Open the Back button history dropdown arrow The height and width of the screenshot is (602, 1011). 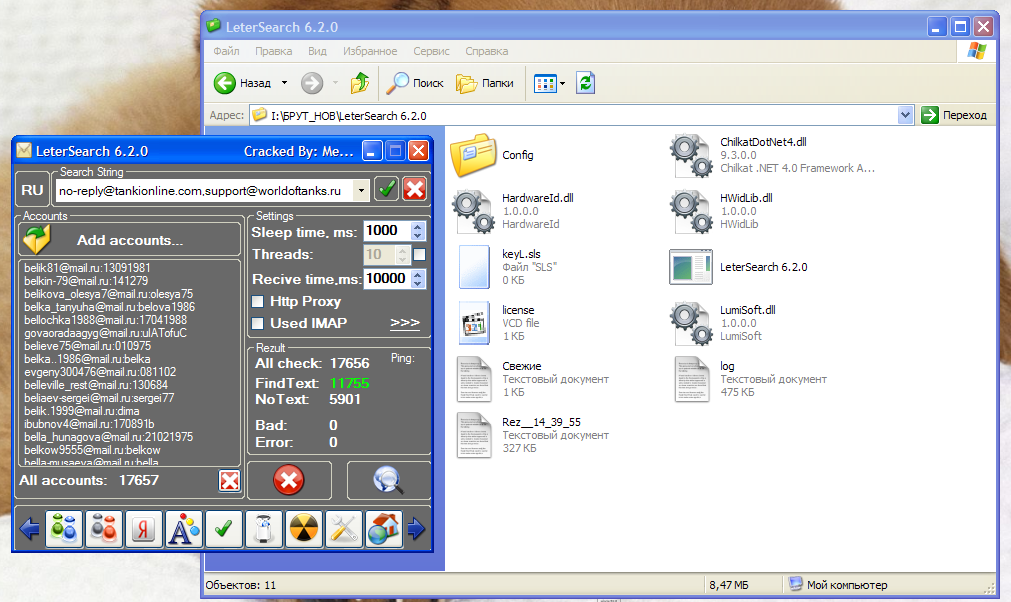tap(284, 83)
